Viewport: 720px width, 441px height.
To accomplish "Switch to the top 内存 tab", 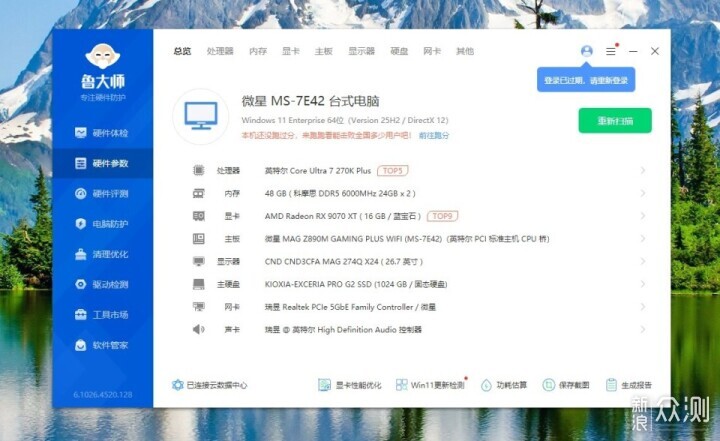I will pyautogui.click(x=258, y=51).
